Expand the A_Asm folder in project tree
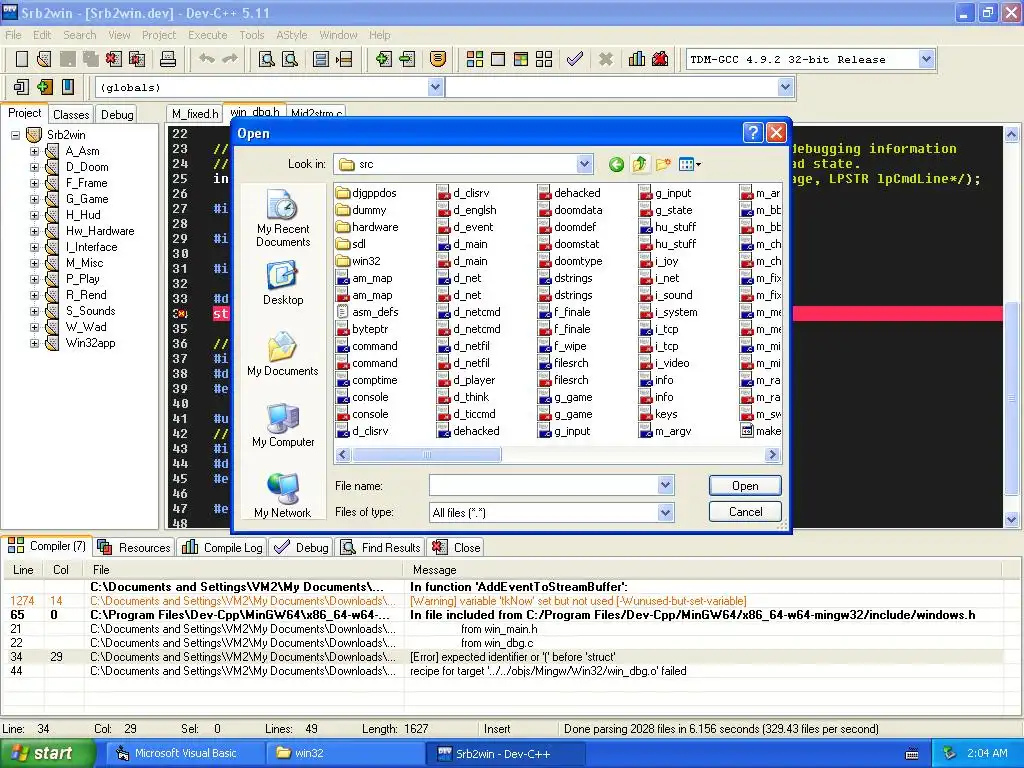Image resolution: width=1024 pixels, height=768 pixels. click(x=34, y=151)
